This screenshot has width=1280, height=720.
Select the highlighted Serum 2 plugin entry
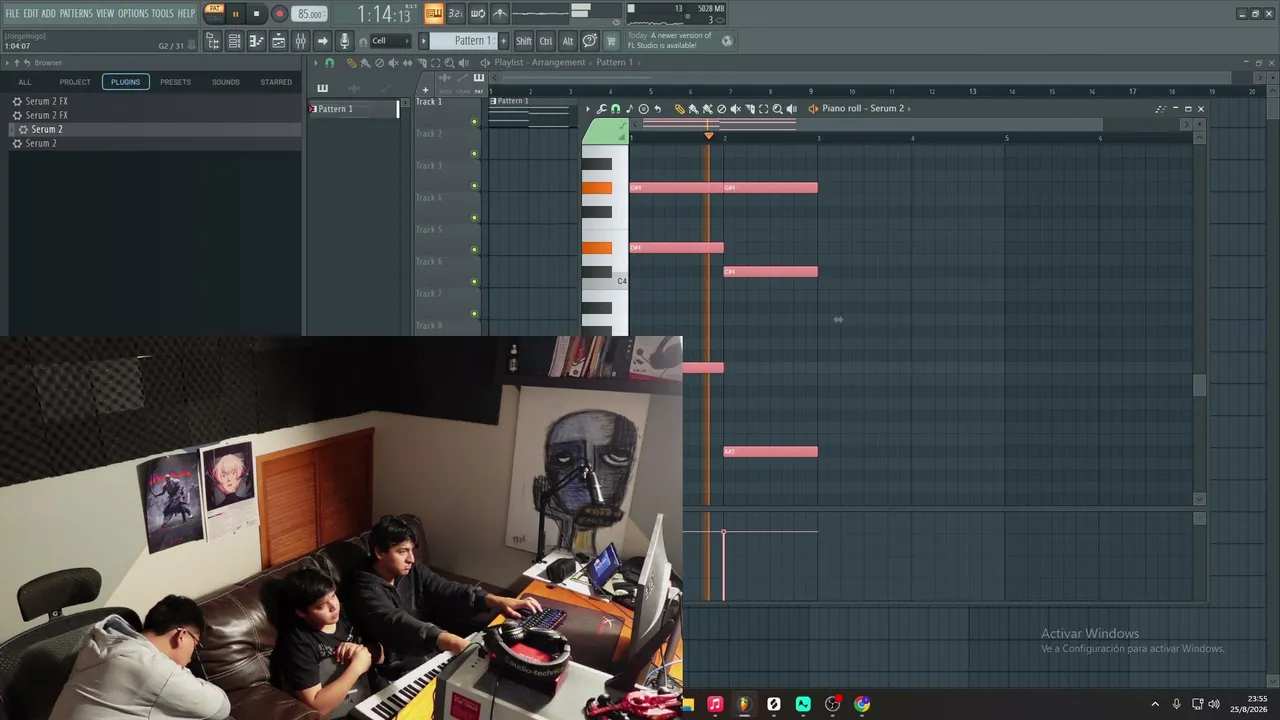point(154,129)
